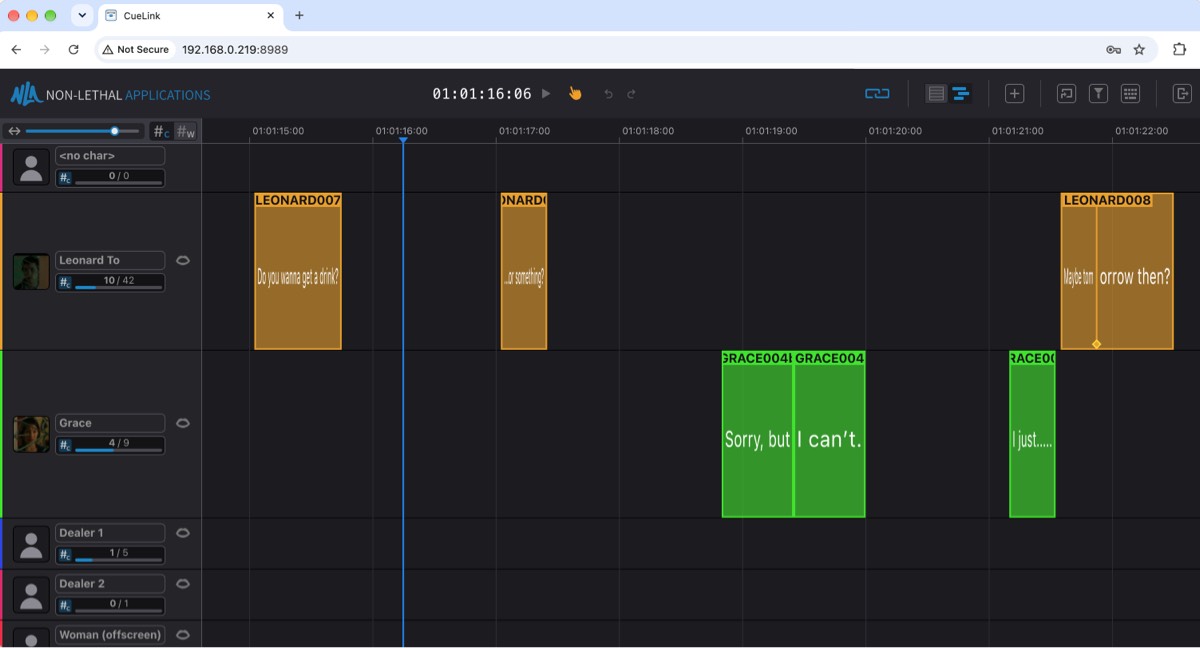Start playback with the play button

(546, 94)
